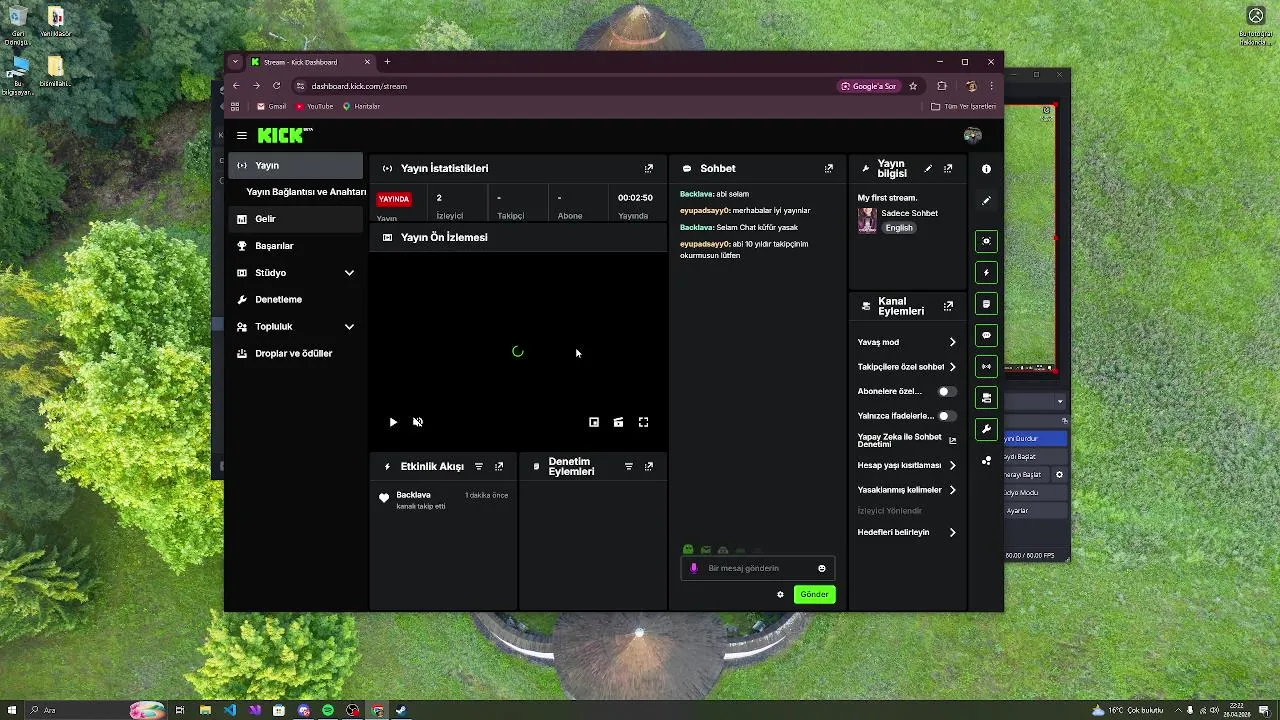
Task: Open Denetleme in the sidebar
Action: (x=295, y=299)
